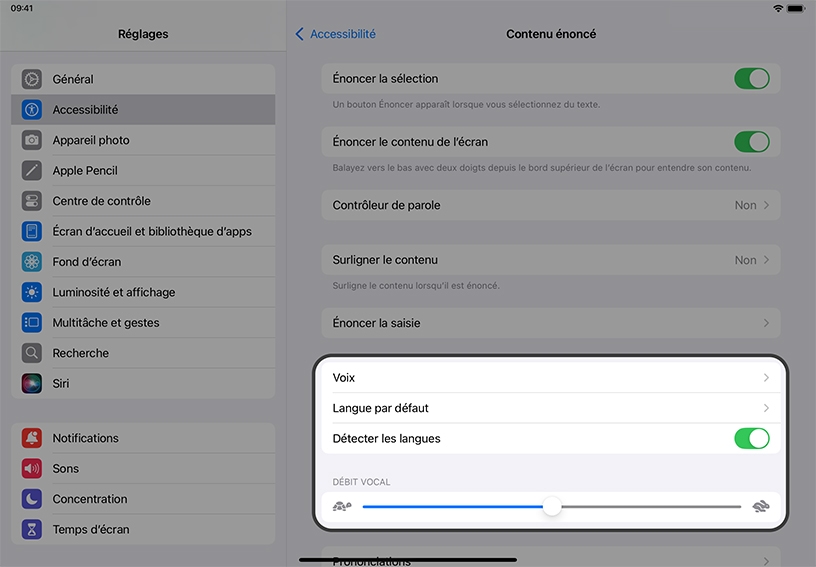Open Contrôleur de parole chevron
The width and height of the screenshot is (816, 567).
pyautogui.click(x=766, y=205)
